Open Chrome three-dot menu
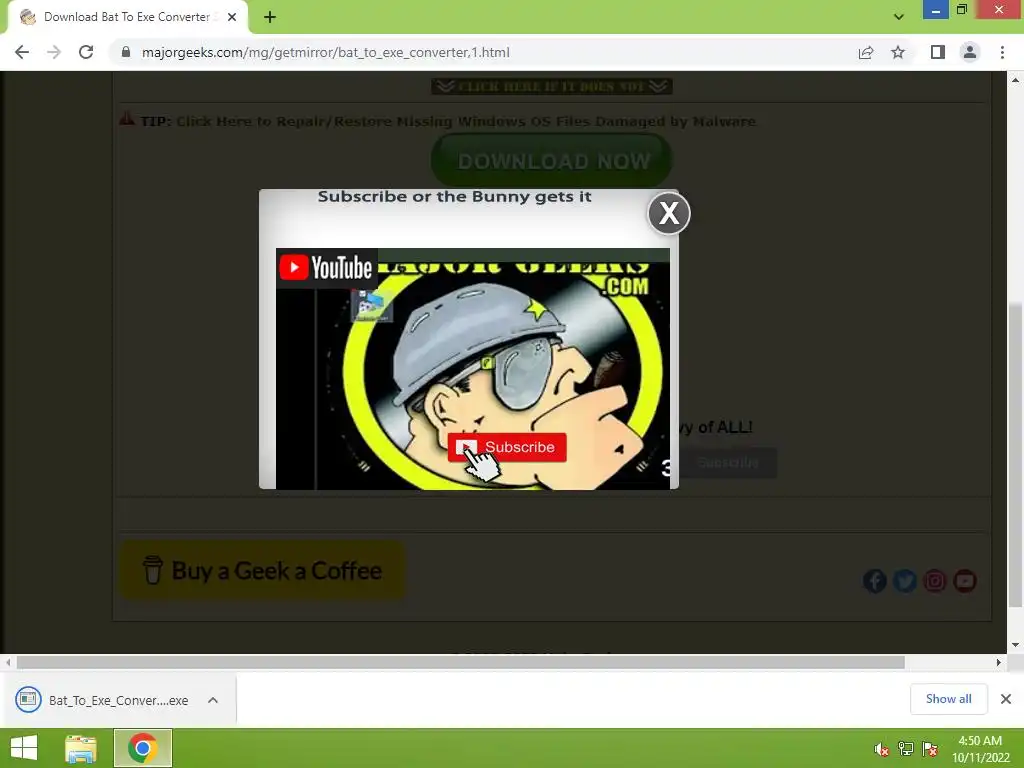Viewport: 1024px width, 768px height. [1002, 52]
